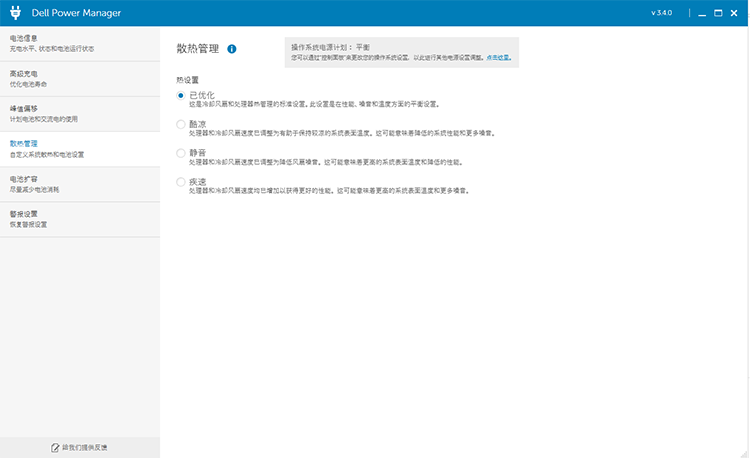The image size is (750, 458).
Task: Select the 散热管理 sidebar item
Action: pyautogui.click(x=80, y=149)
